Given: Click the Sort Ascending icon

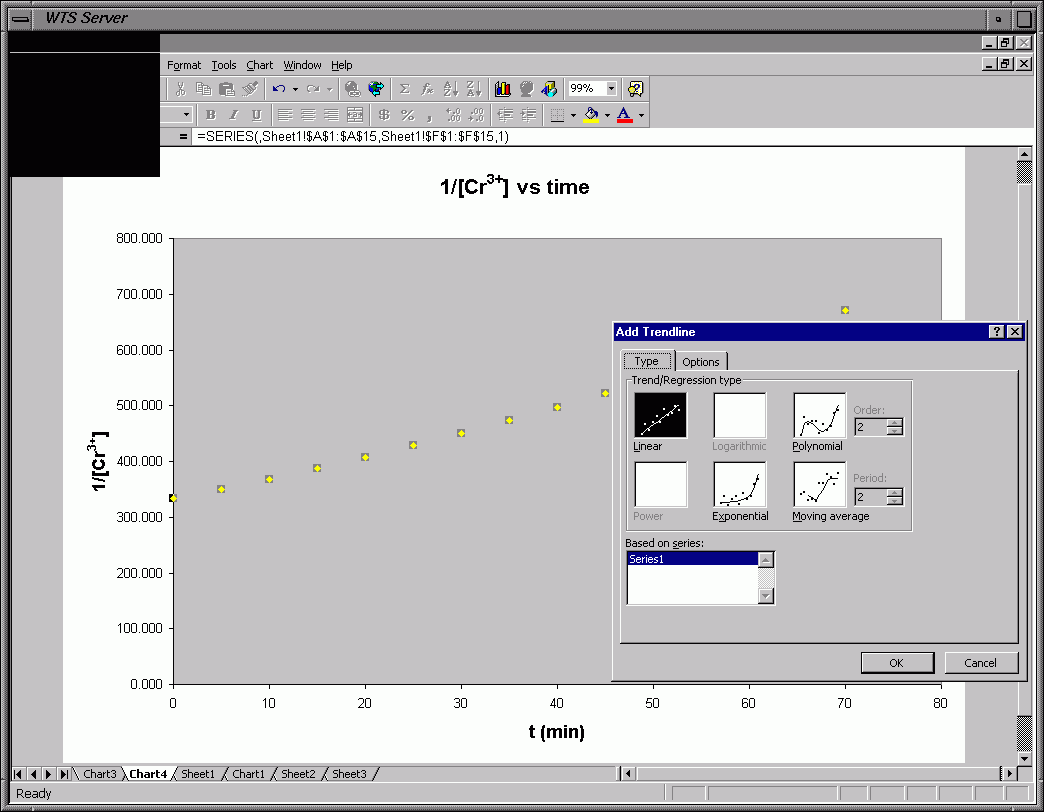Looking at the screenshot, I should pos(450,89).
